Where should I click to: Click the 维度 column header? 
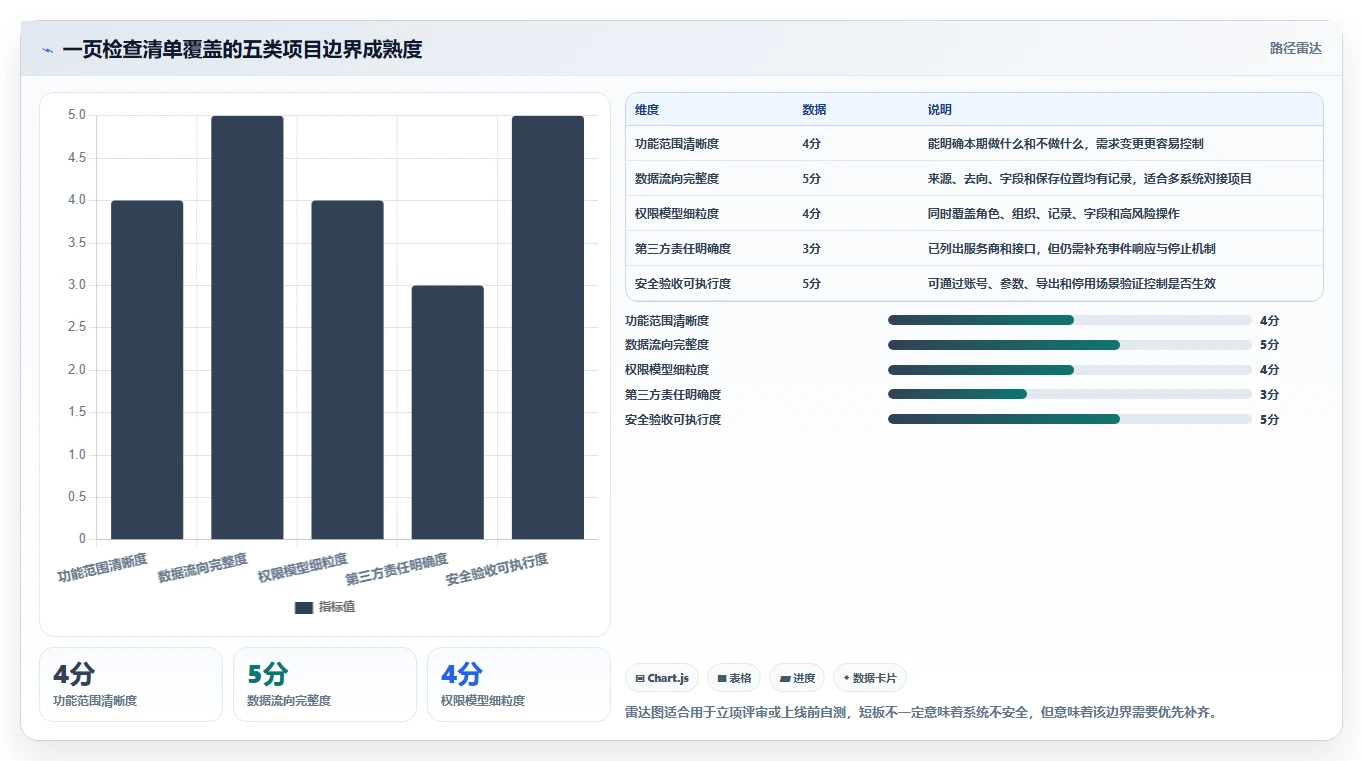tap(647, 110)
